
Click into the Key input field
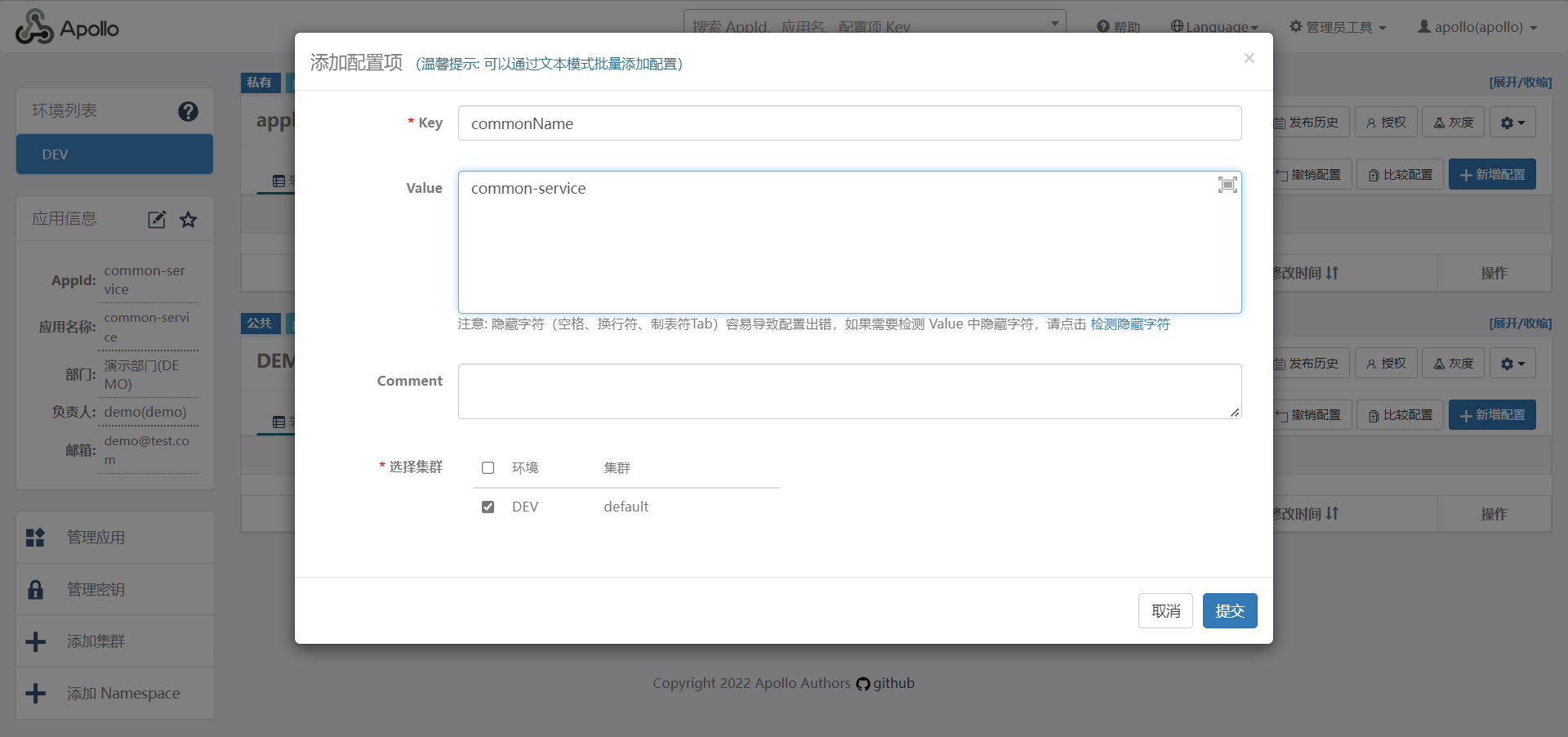(x=849, y=123)
